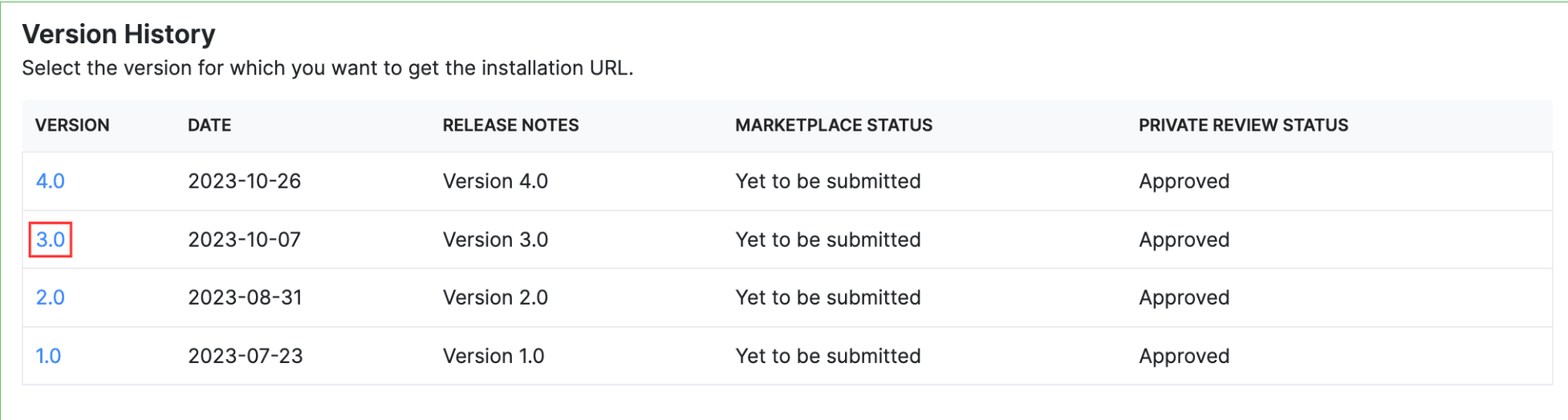Select the 2023-10-07 date cell
Viewport: 1568px width, 420px height.
(244, 240)
